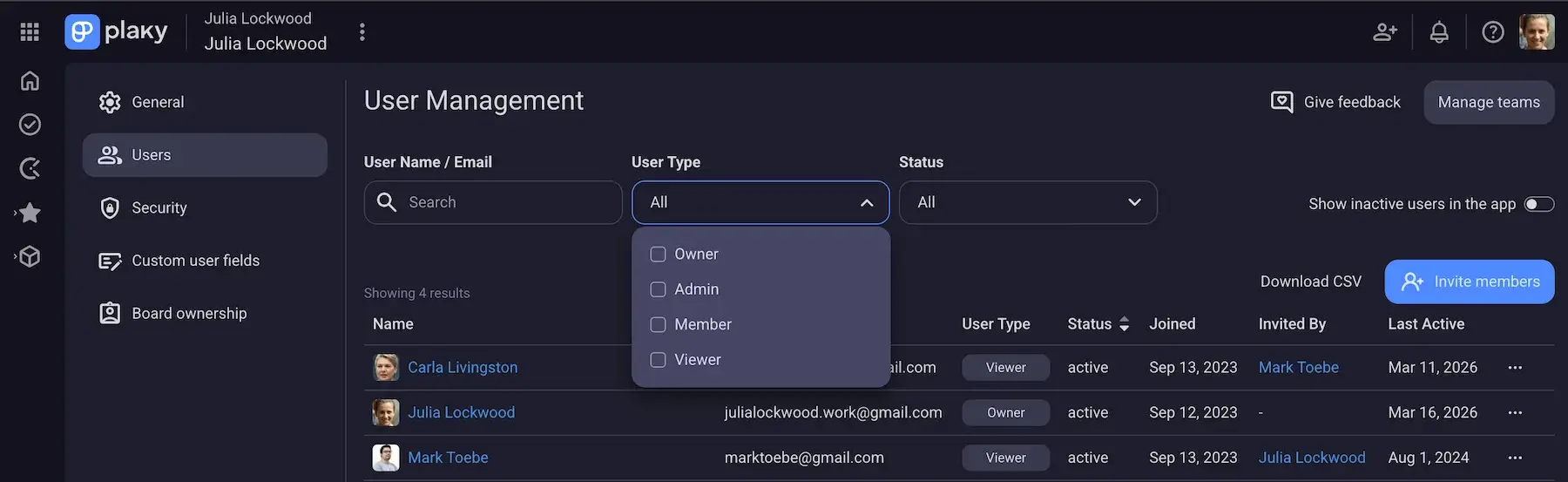Image resolution: width=1568 pixels, height=482 pixels.
Task: Select the Users settings section
Action: [x=205, y=155]
